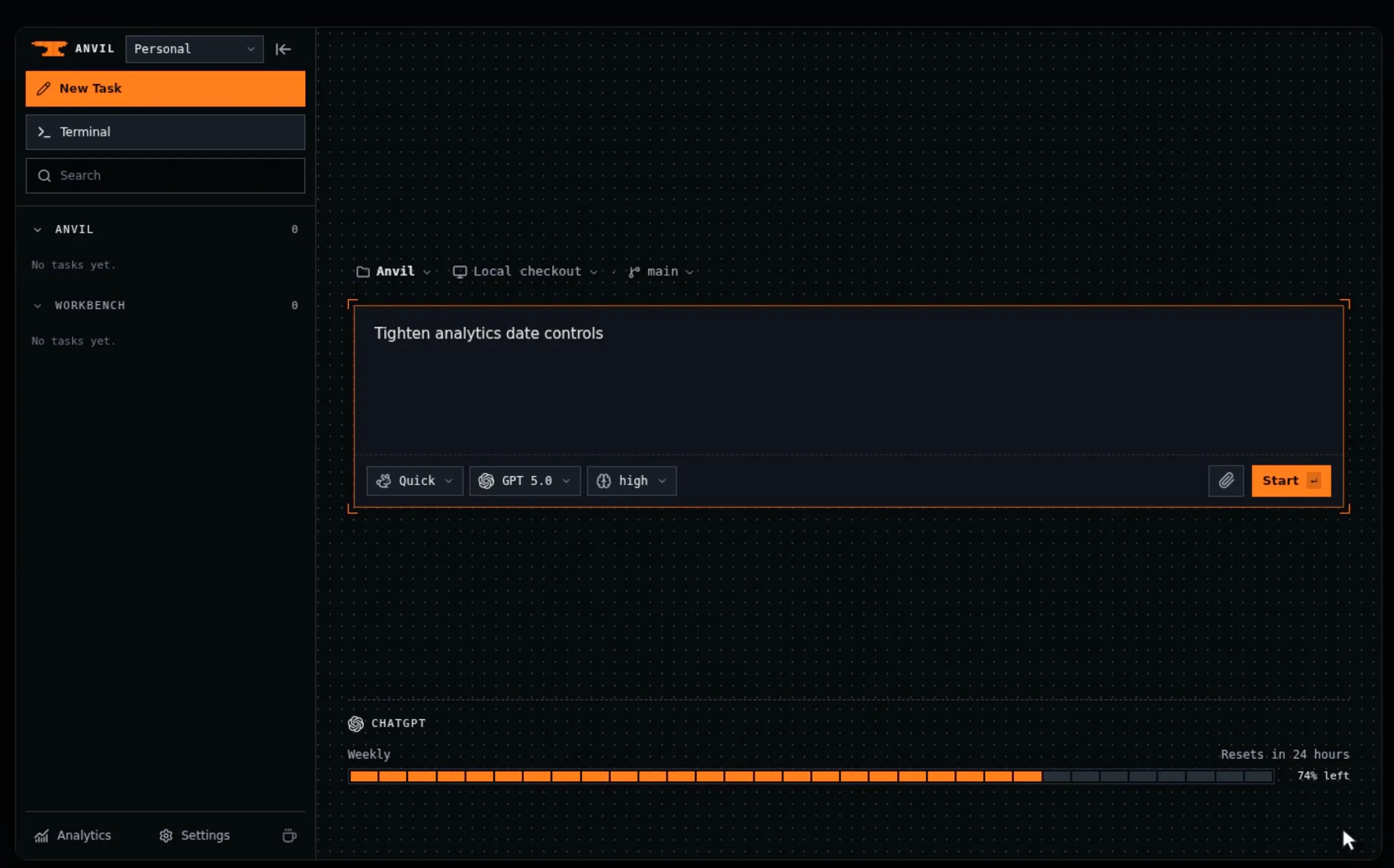Focus the Search input field
The width and height of the screenshot is (1394, 868).
point(165,176)
